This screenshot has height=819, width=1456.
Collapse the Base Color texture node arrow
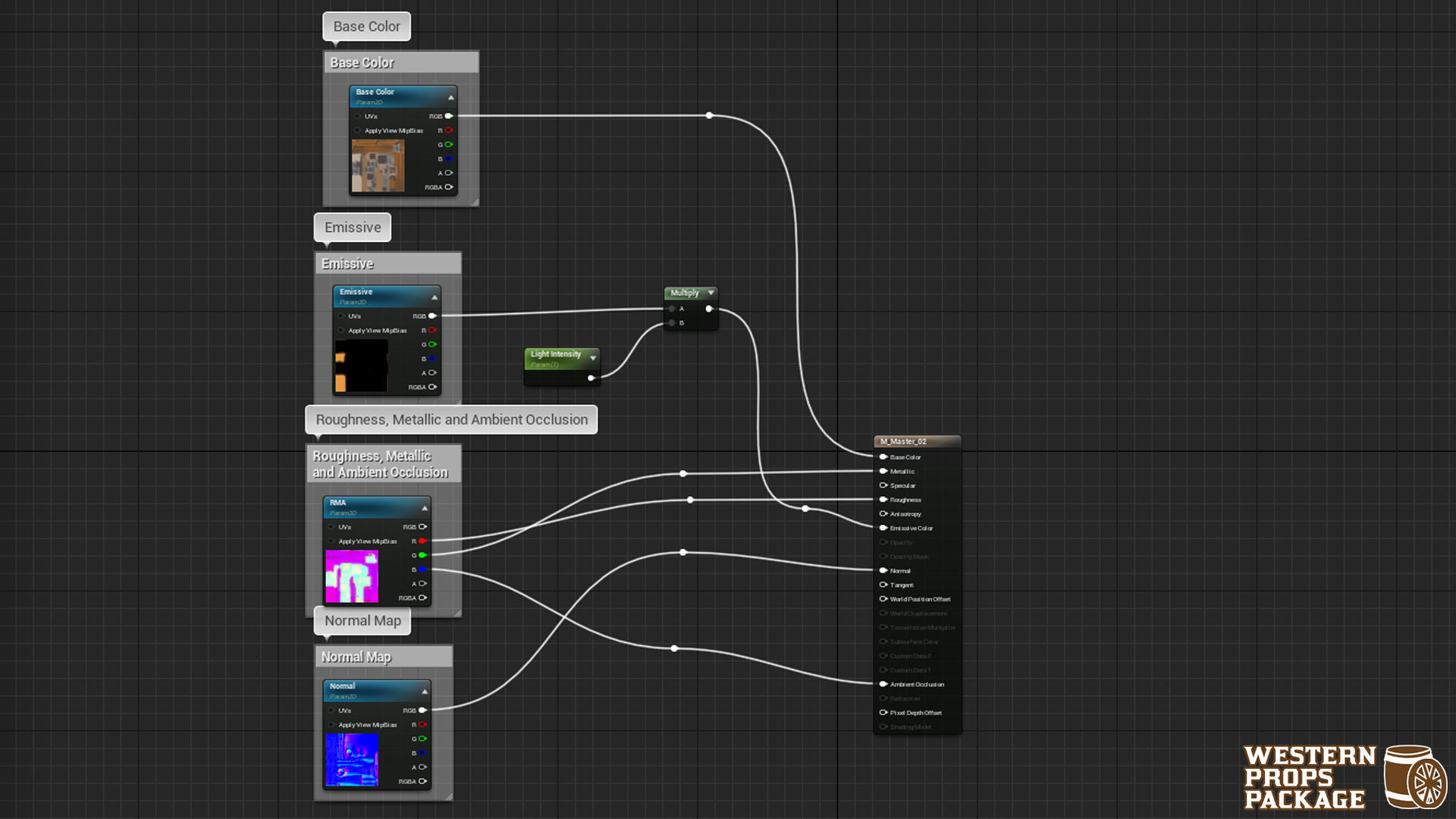[451, 97]
